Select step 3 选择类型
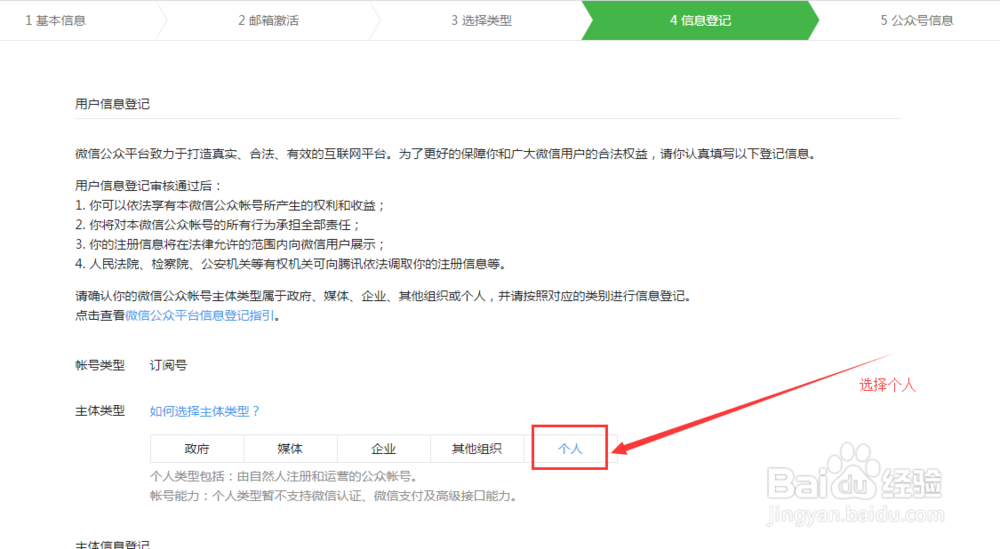Viewport: 1000px width, 549px height. click(482, 20)
